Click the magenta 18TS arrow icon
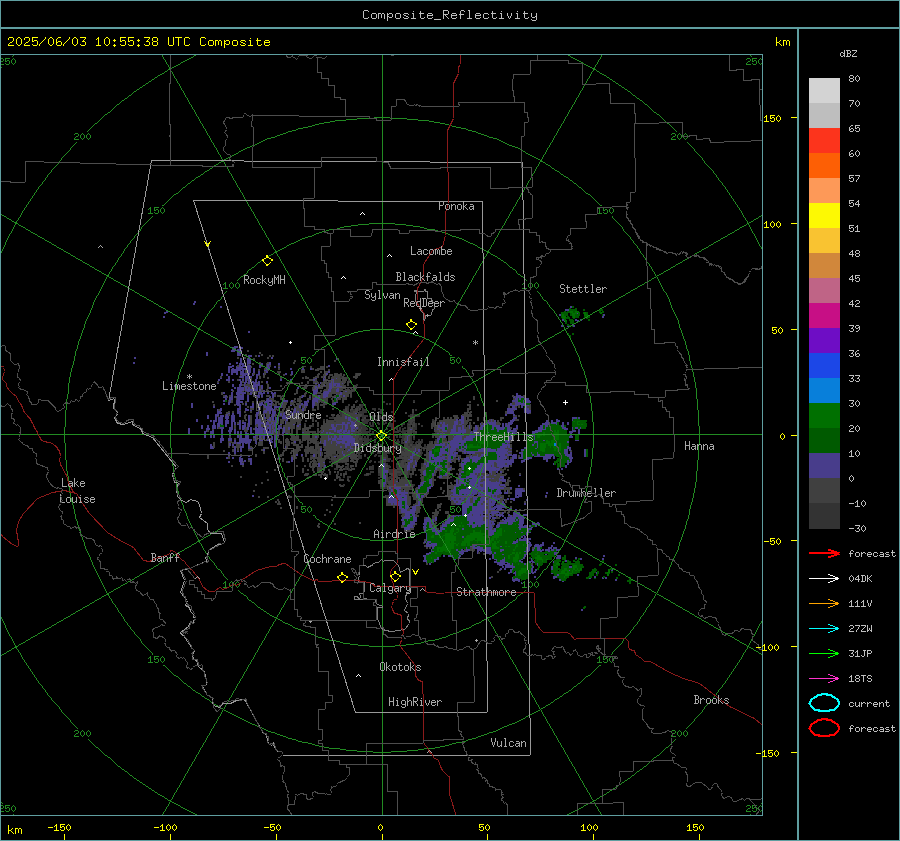This screenshot has height=841, width=900. coord(824,678)
